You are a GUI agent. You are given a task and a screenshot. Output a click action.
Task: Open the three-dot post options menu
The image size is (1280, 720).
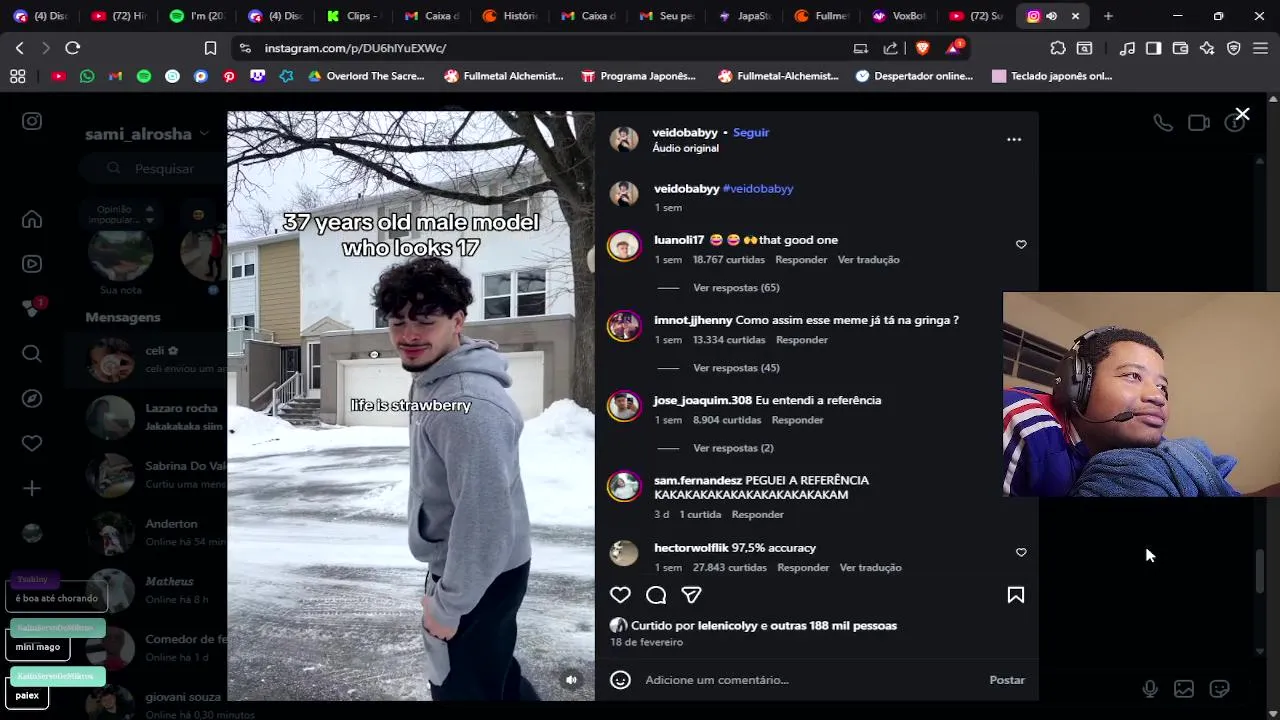(x=1014, y=140)
